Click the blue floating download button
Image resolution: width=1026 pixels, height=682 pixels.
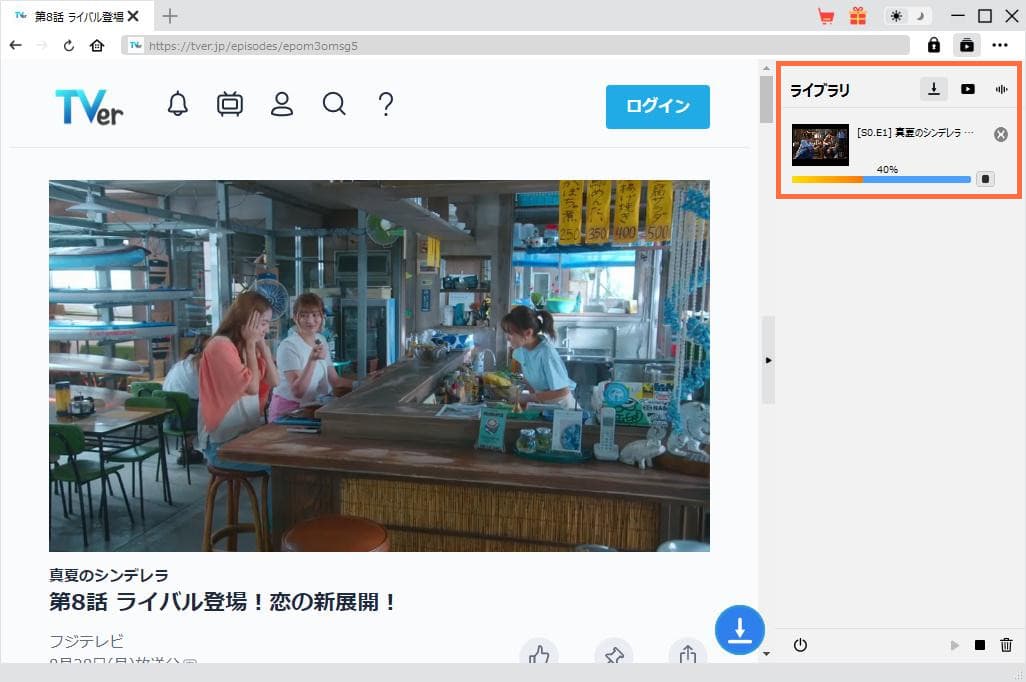coord(739,630)
